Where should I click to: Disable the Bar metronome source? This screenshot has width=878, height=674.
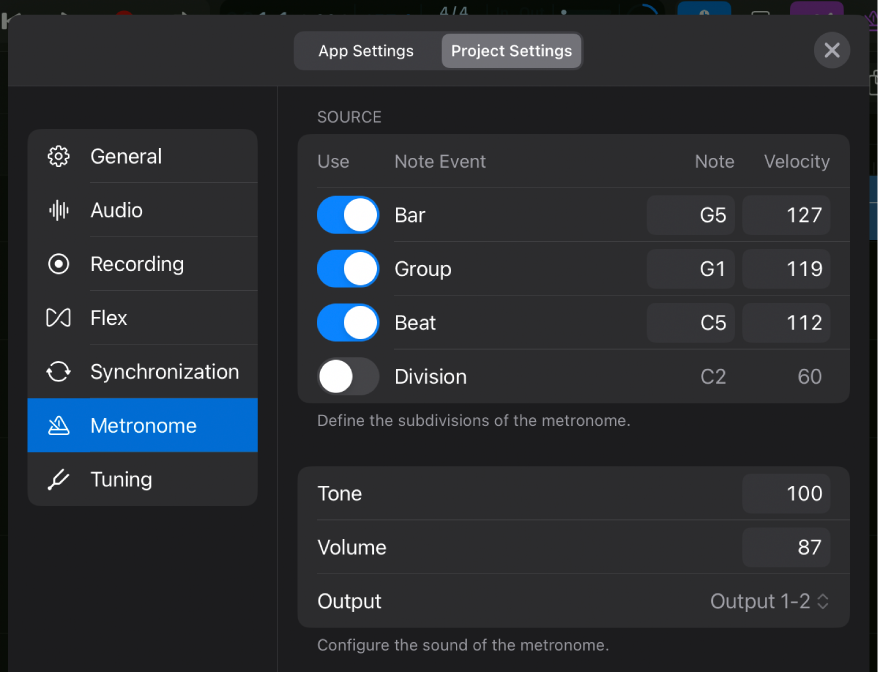coord(347,214)
